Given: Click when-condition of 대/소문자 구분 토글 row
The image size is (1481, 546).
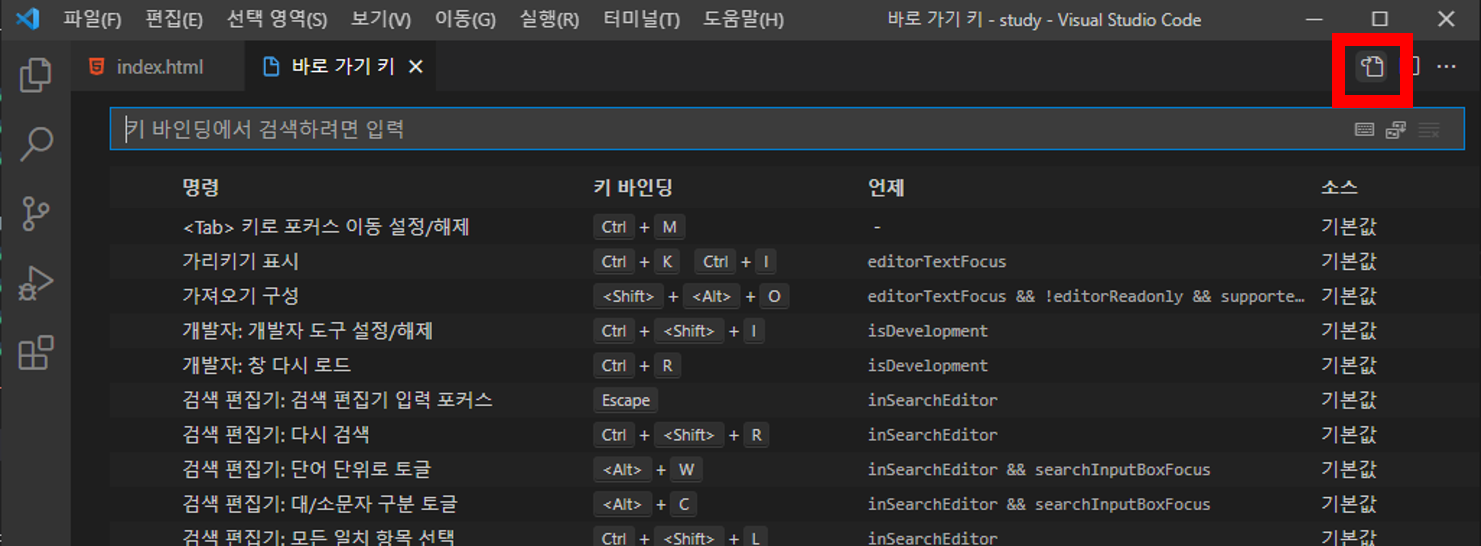Looking at the screenshot, I should click(x=1039, y=504).
